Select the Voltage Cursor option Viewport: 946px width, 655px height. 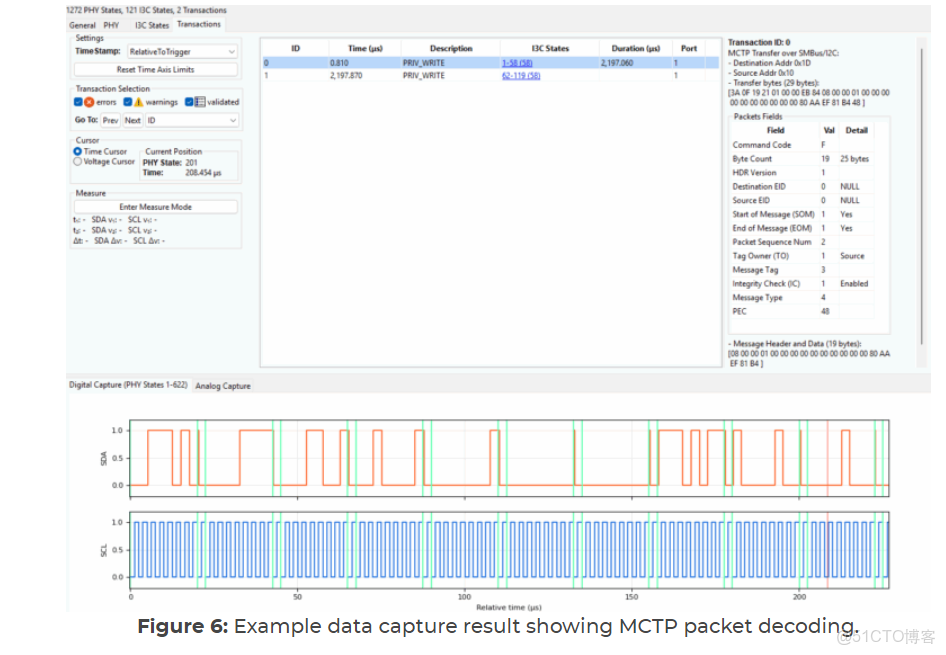78,161
